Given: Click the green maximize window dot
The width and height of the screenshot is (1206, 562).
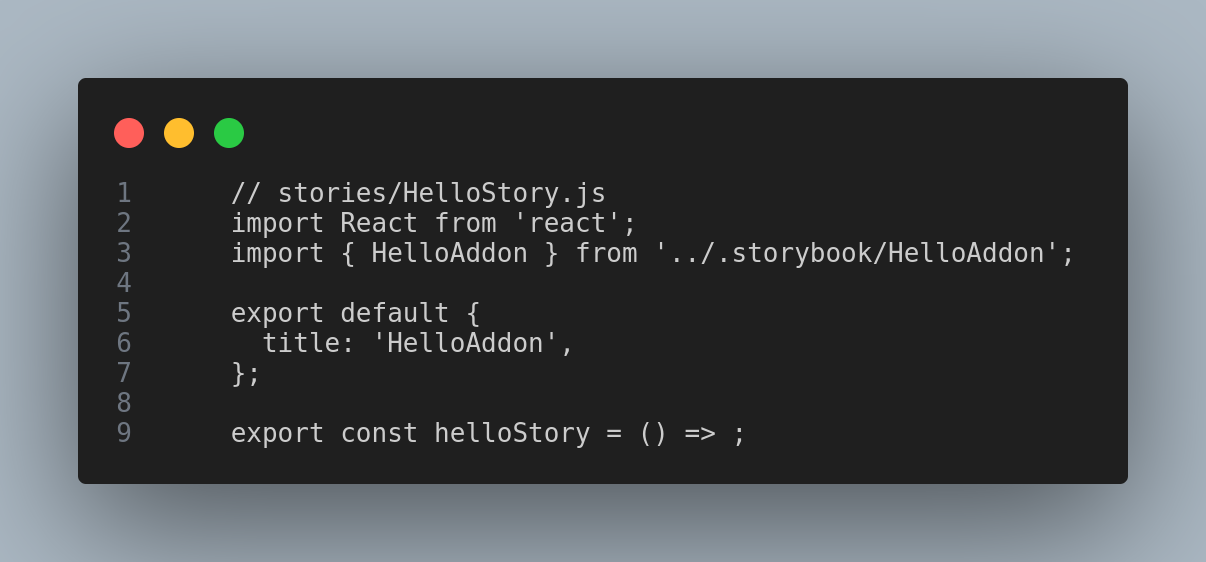Looking at the screenshot, I should 229,133.
